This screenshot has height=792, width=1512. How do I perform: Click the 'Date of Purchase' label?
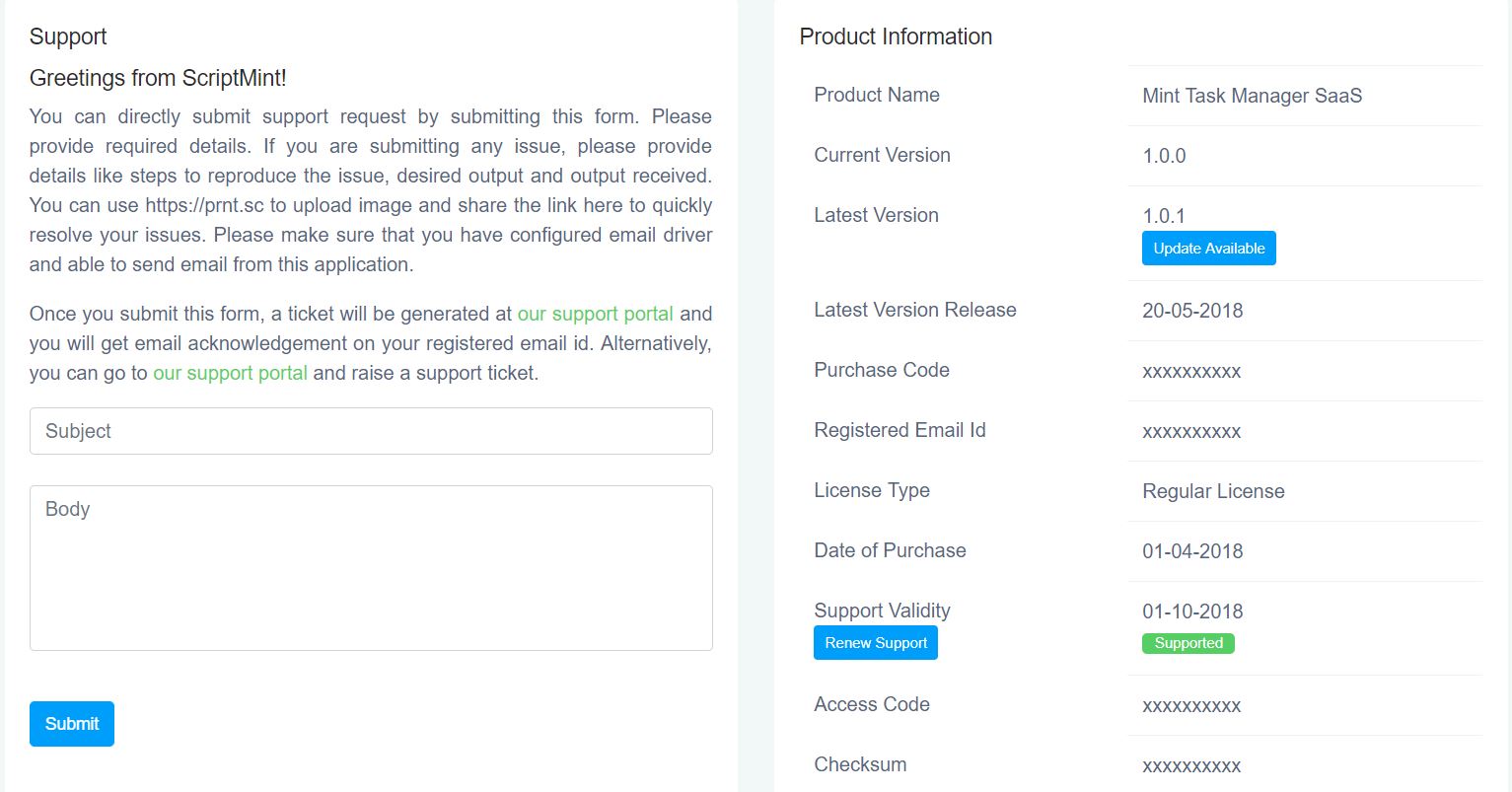pos(891,550)
